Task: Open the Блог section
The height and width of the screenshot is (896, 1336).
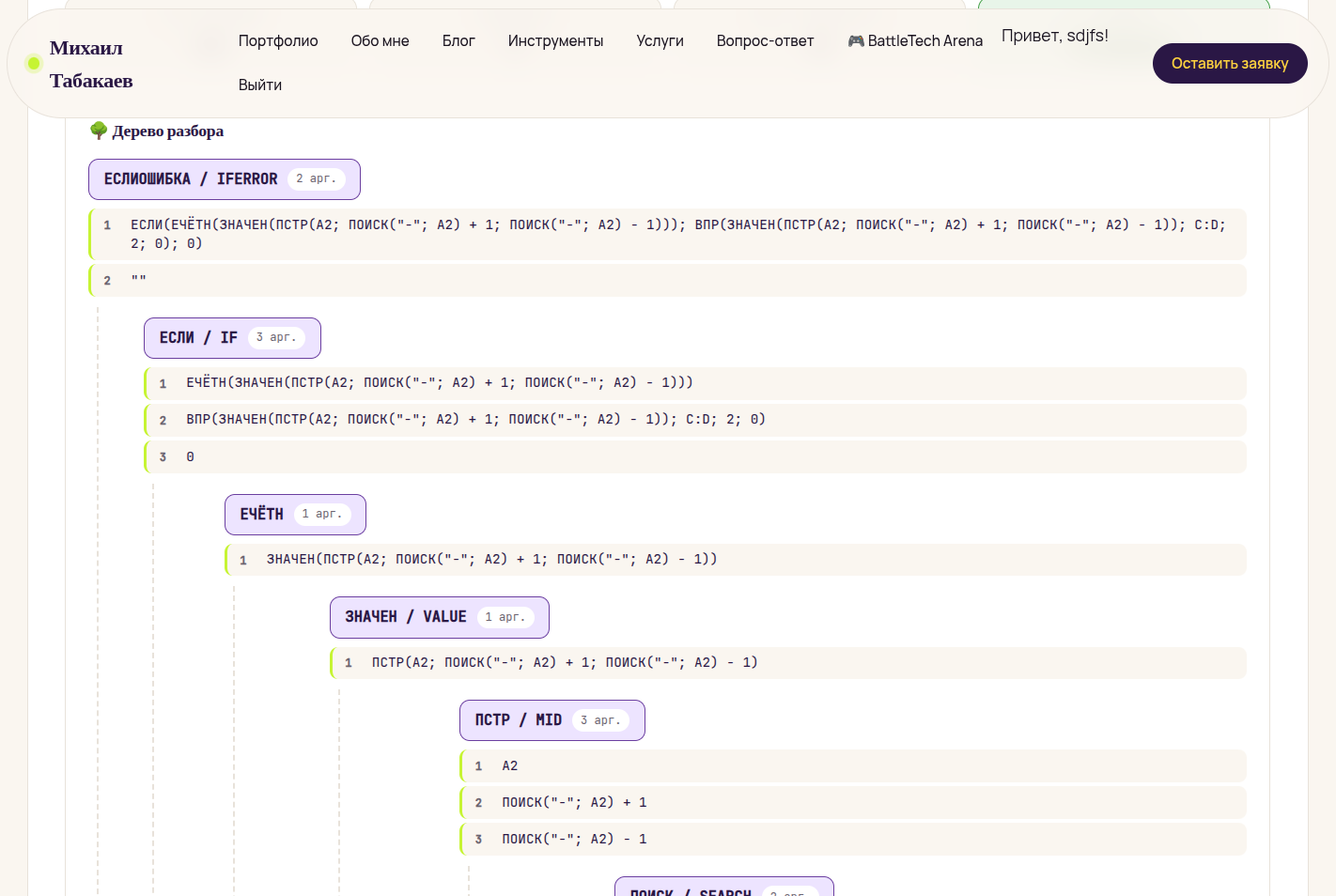Action: pos(458,41)
